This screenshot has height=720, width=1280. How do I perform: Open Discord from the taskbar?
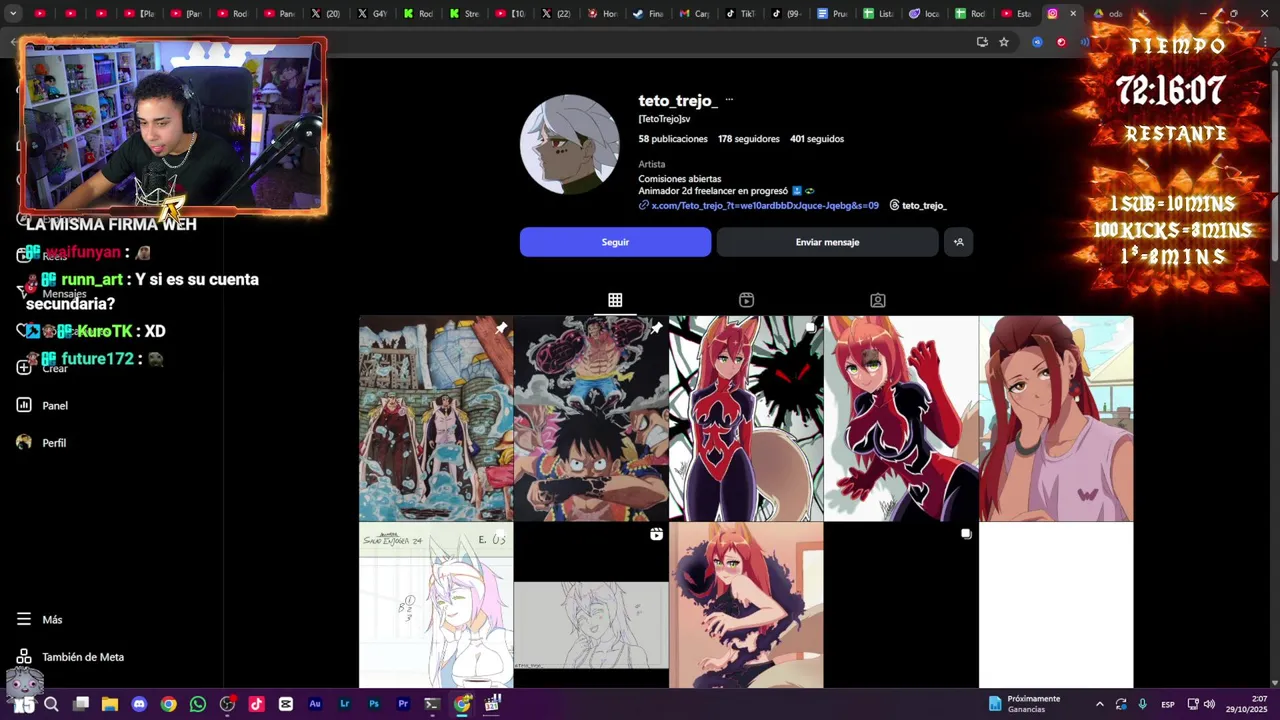pos(139,704)
